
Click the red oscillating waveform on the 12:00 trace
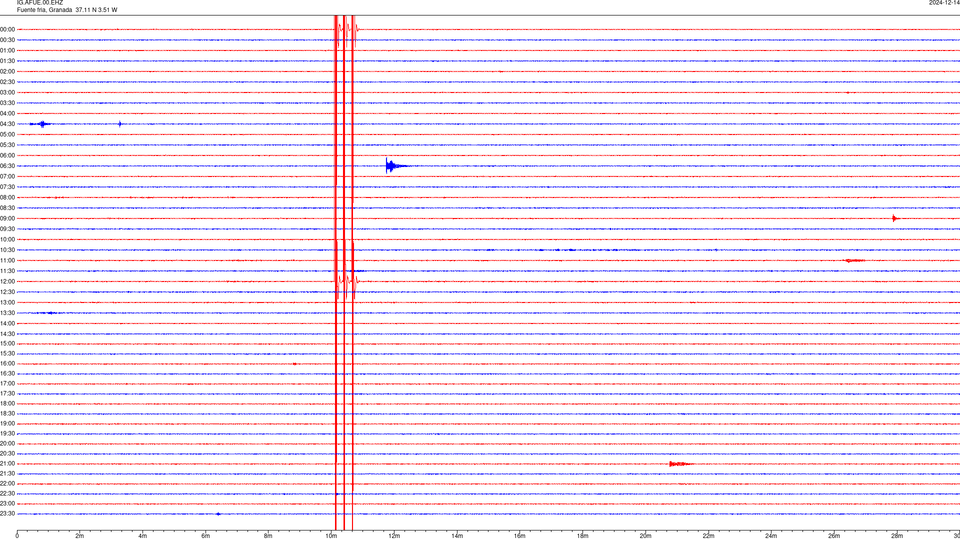point(347,282)
